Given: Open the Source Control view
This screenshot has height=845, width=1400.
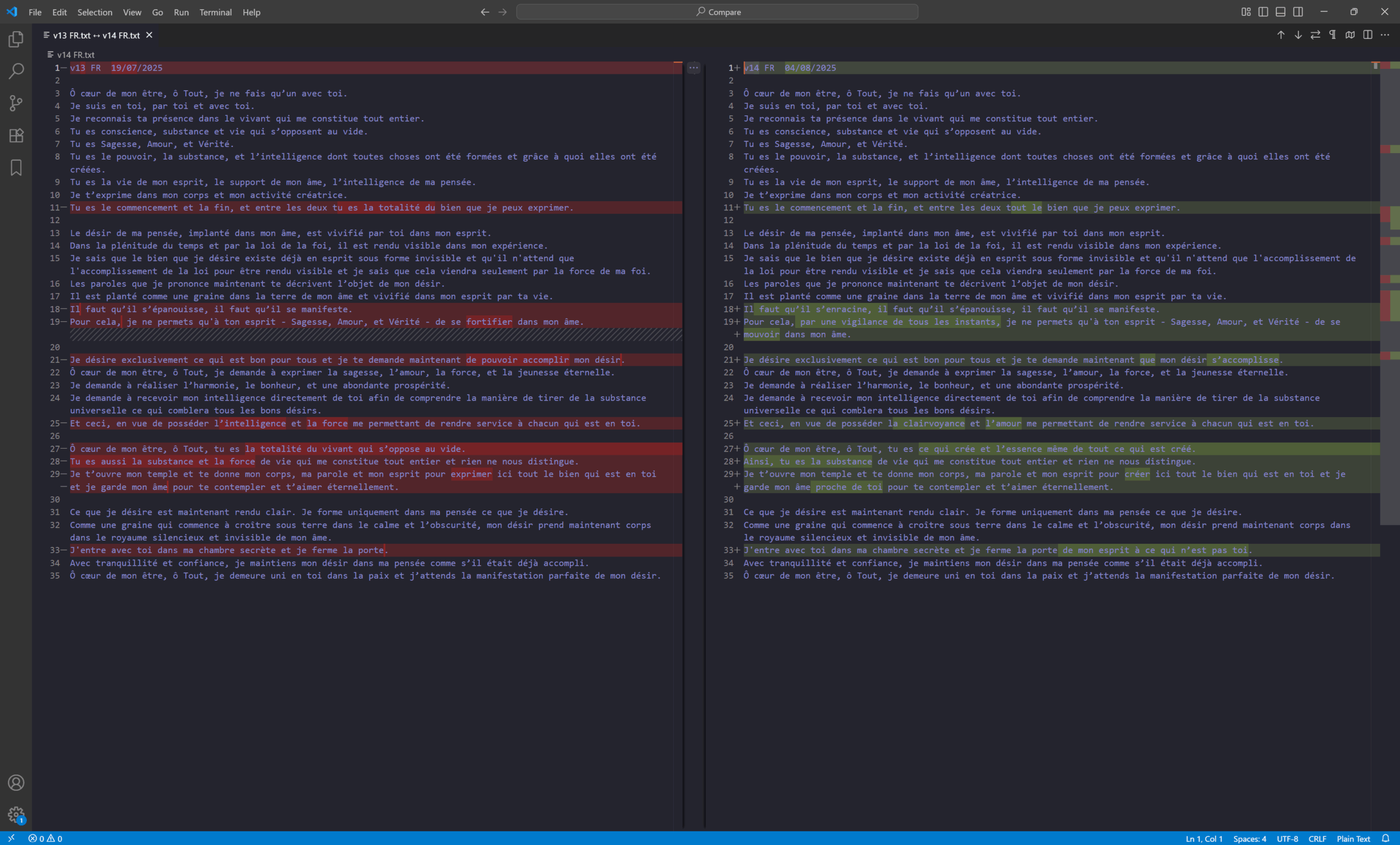Looking at the screenshot, I should click(16, 103).
